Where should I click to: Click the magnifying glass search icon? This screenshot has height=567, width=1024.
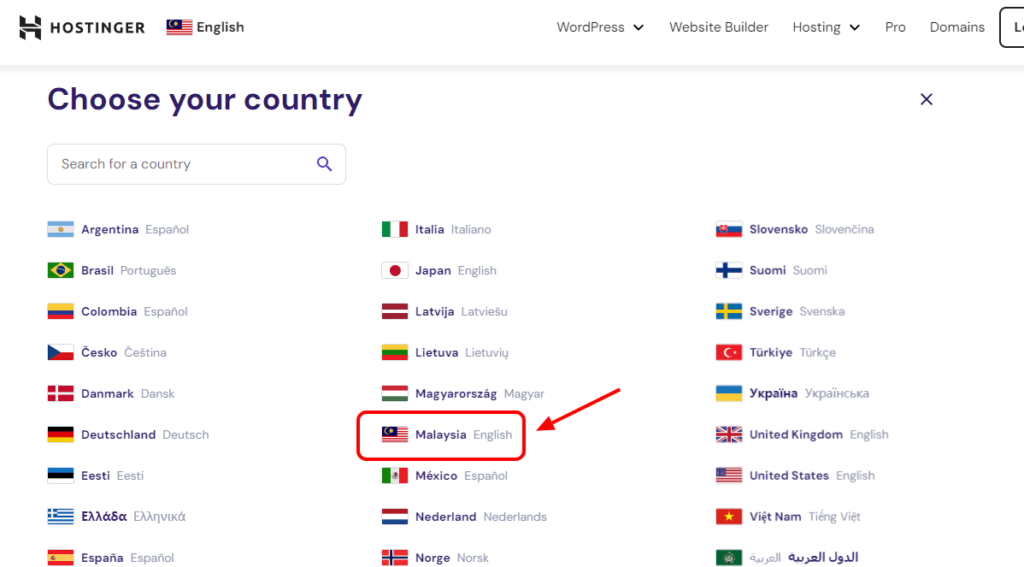324,164
